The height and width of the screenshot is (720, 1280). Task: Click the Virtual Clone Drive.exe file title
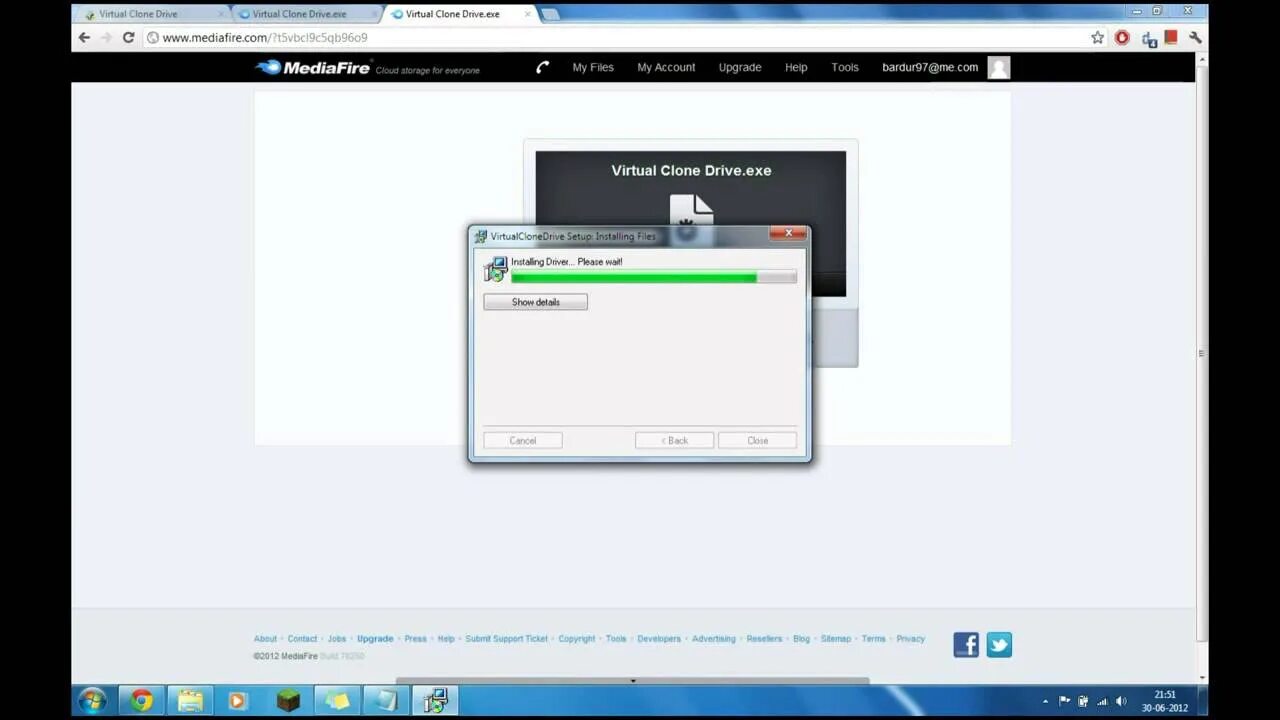click(691, 170)
